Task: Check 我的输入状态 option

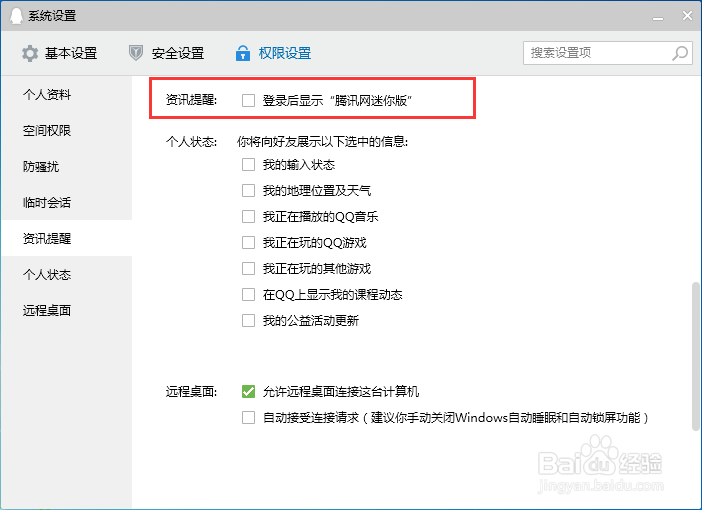Action: (248, 165)
